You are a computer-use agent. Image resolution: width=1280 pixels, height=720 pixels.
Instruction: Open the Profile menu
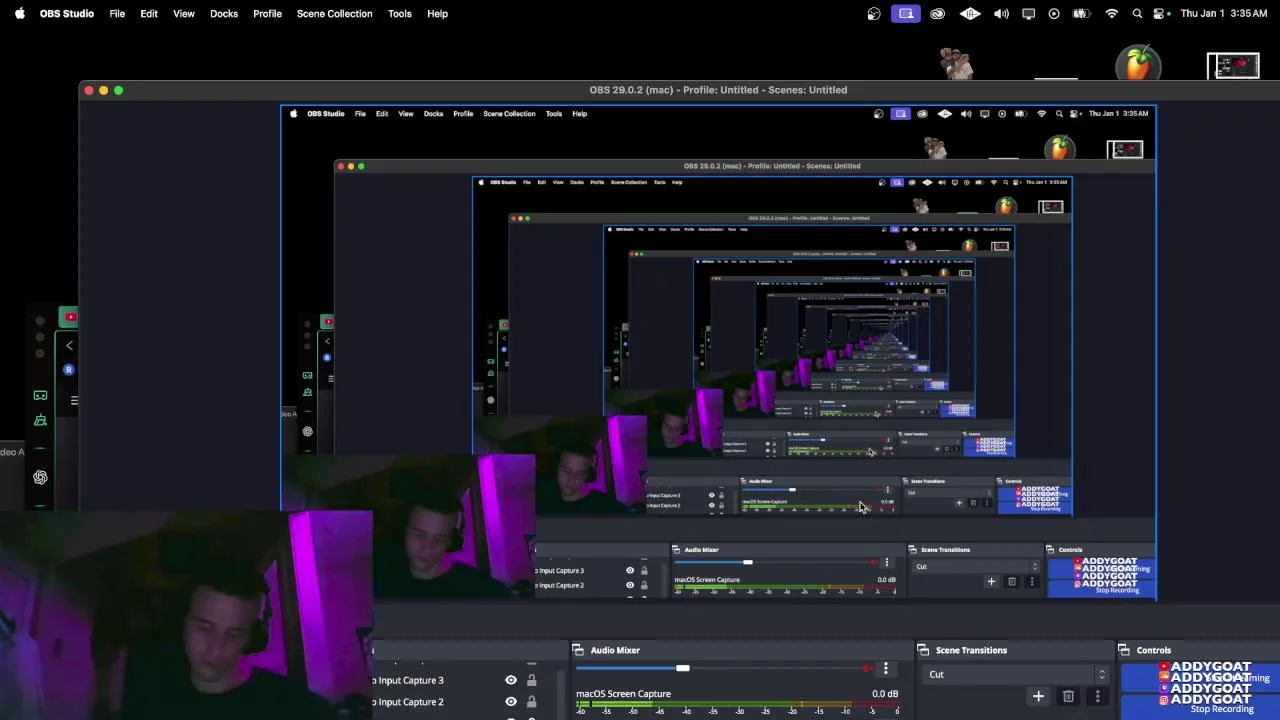coord(267,14)
